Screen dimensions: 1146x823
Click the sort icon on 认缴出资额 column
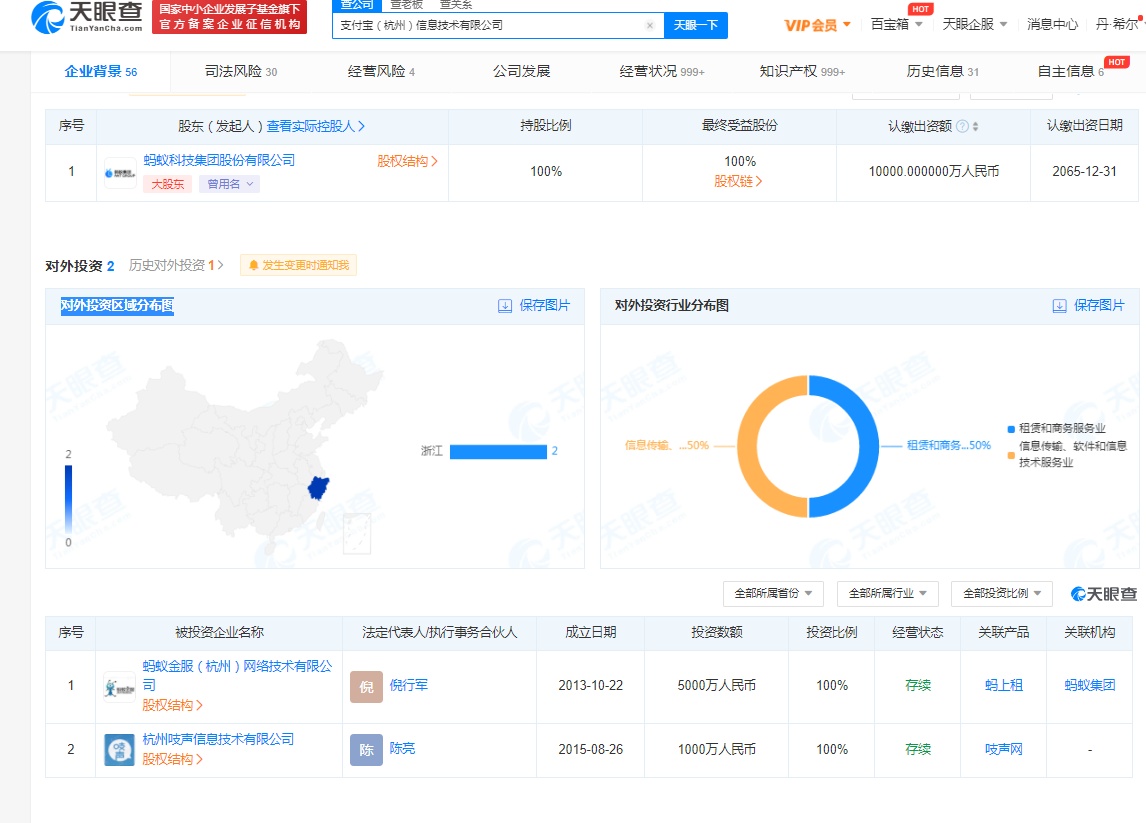click(975, 127)
